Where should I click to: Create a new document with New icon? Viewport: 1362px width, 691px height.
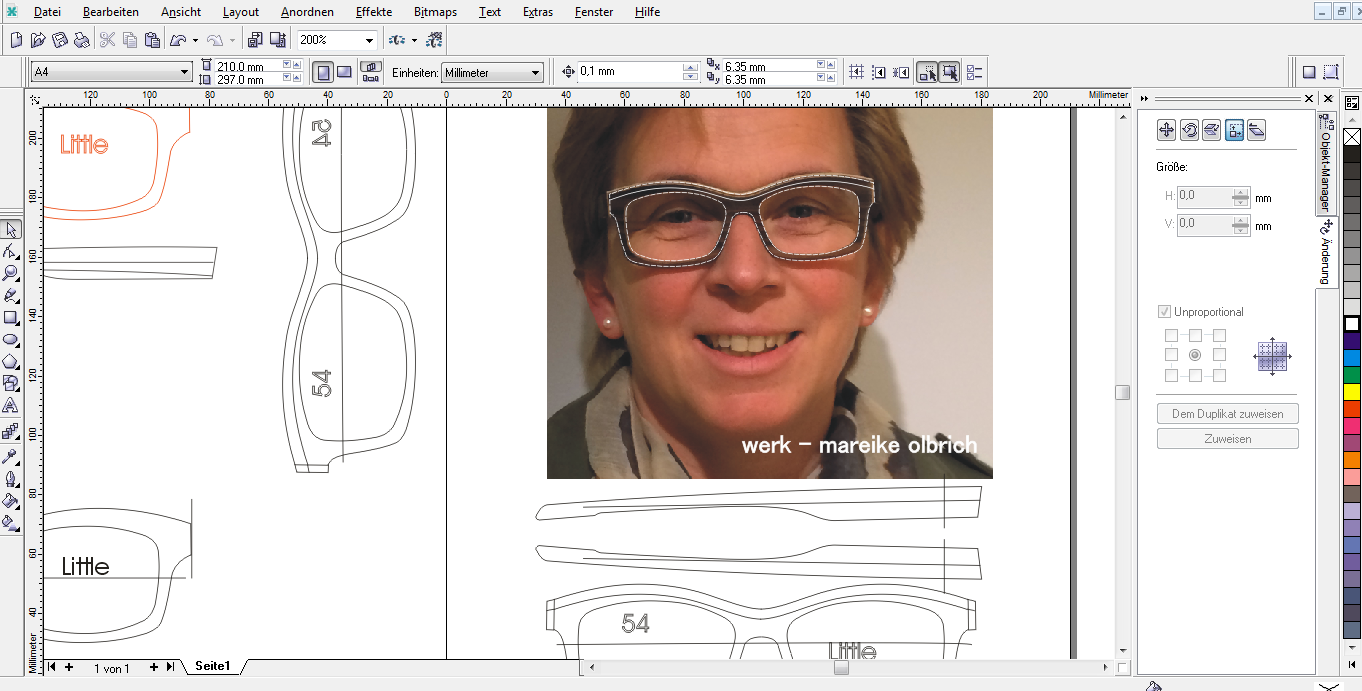point(16,40)
